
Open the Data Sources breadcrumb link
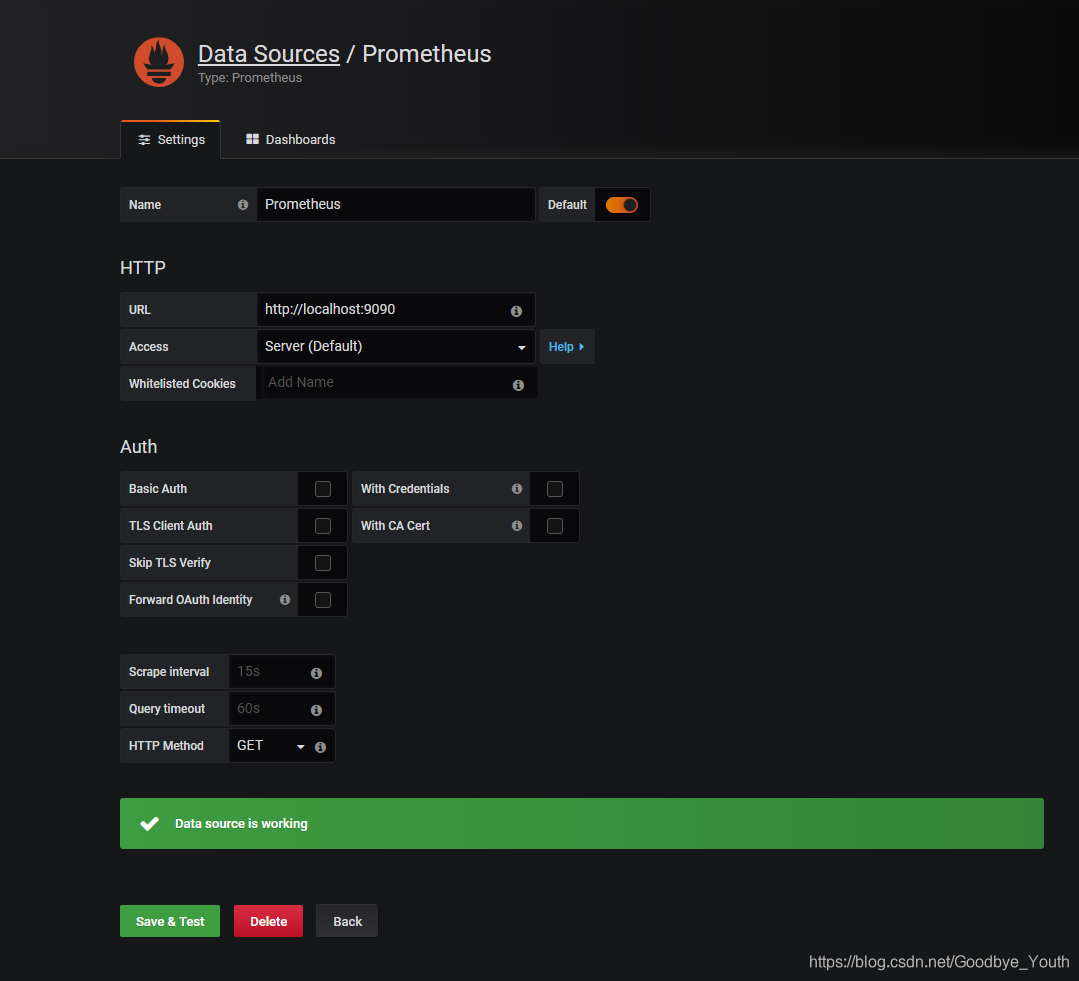pos(269,54)
